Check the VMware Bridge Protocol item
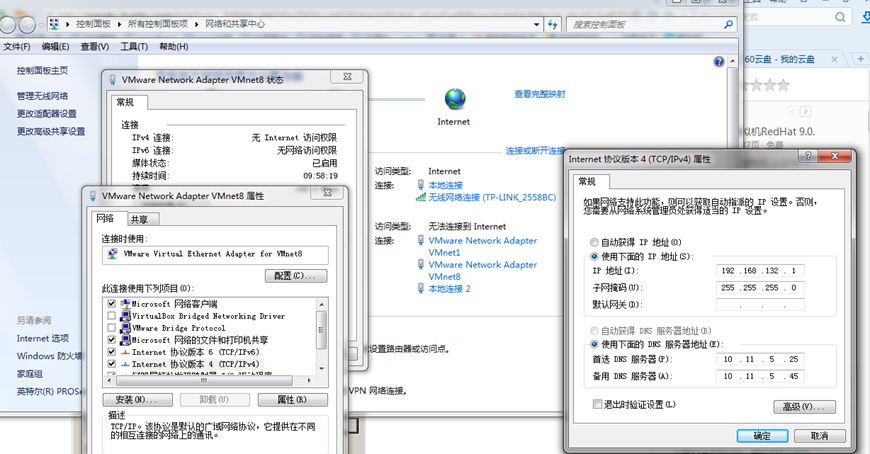The image size is (870, 454). 112,328
